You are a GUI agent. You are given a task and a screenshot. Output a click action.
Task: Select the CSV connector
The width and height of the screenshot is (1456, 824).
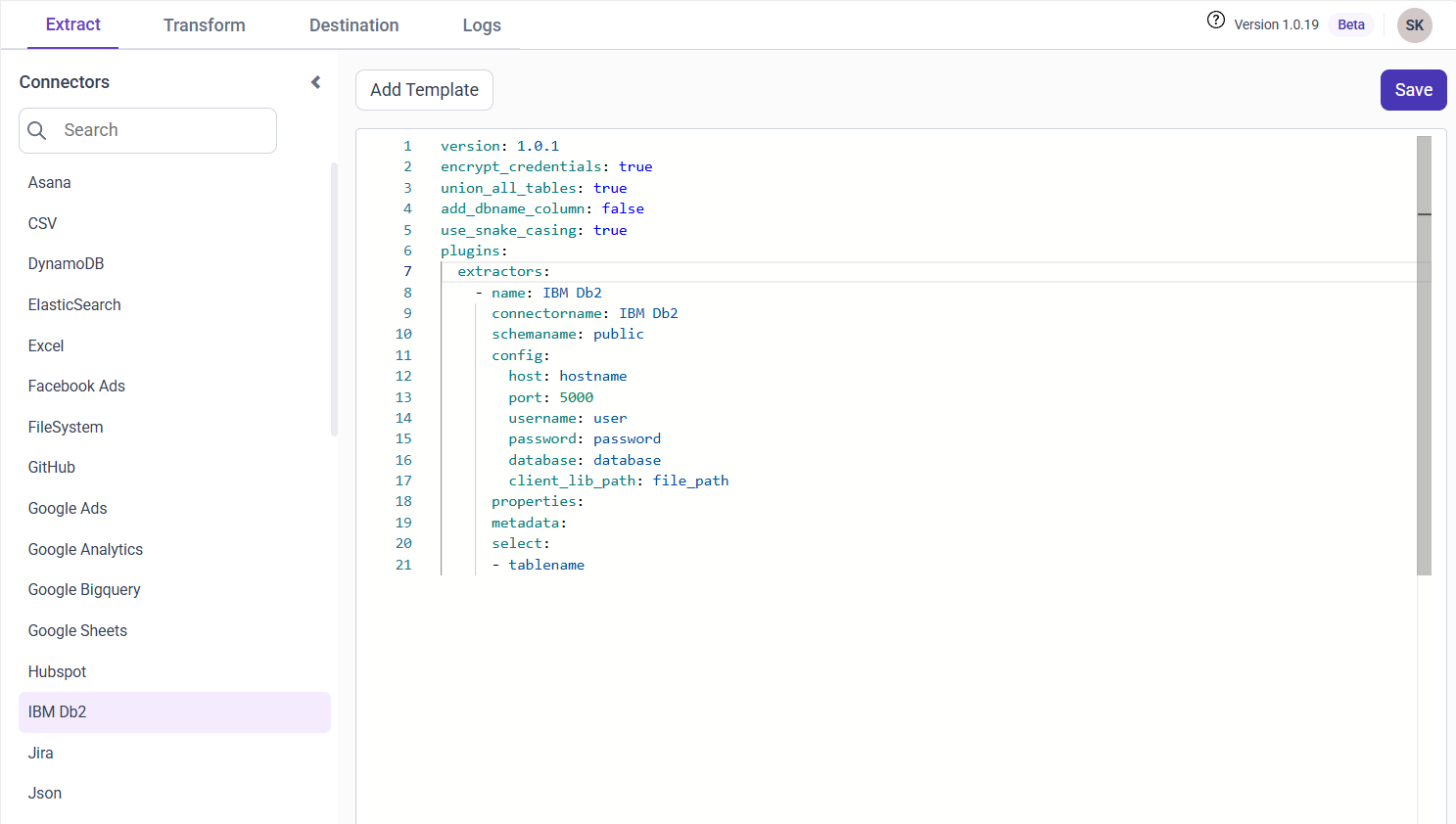[42, 223]
